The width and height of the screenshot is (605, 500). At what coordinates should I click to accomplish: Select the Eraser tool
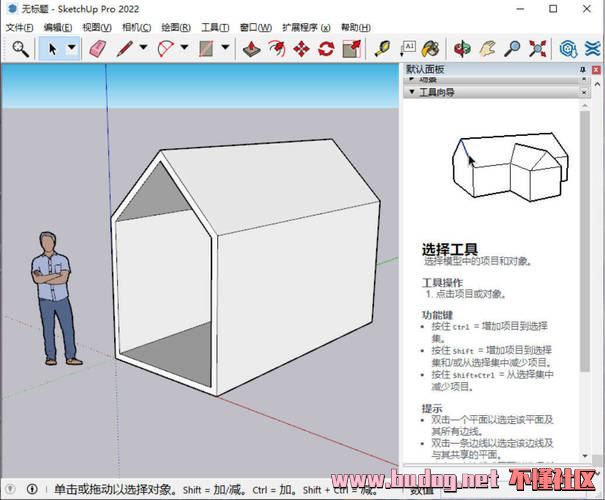(97, 48)
